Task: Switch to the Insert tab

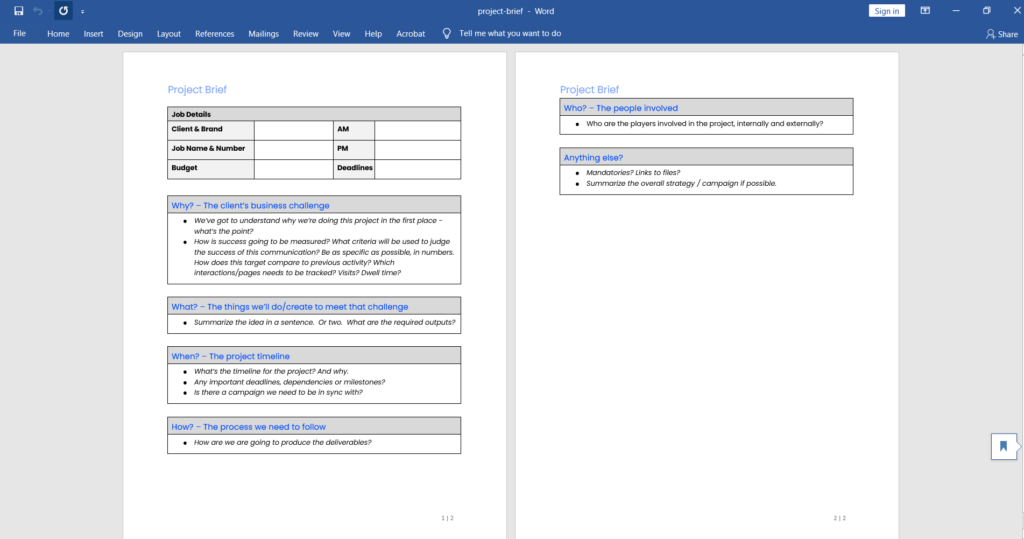Action: [93, 33]
